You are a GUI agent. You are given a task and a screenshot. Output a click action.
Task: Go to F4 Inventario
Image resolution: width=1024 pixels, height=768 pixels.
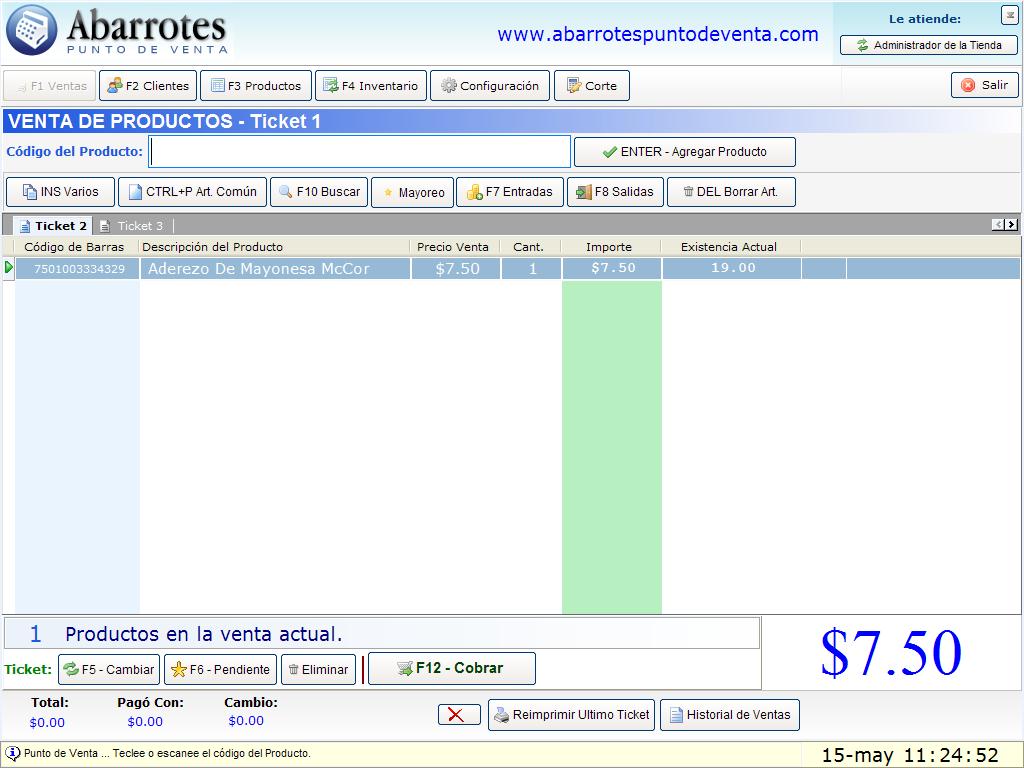(371, 86)
